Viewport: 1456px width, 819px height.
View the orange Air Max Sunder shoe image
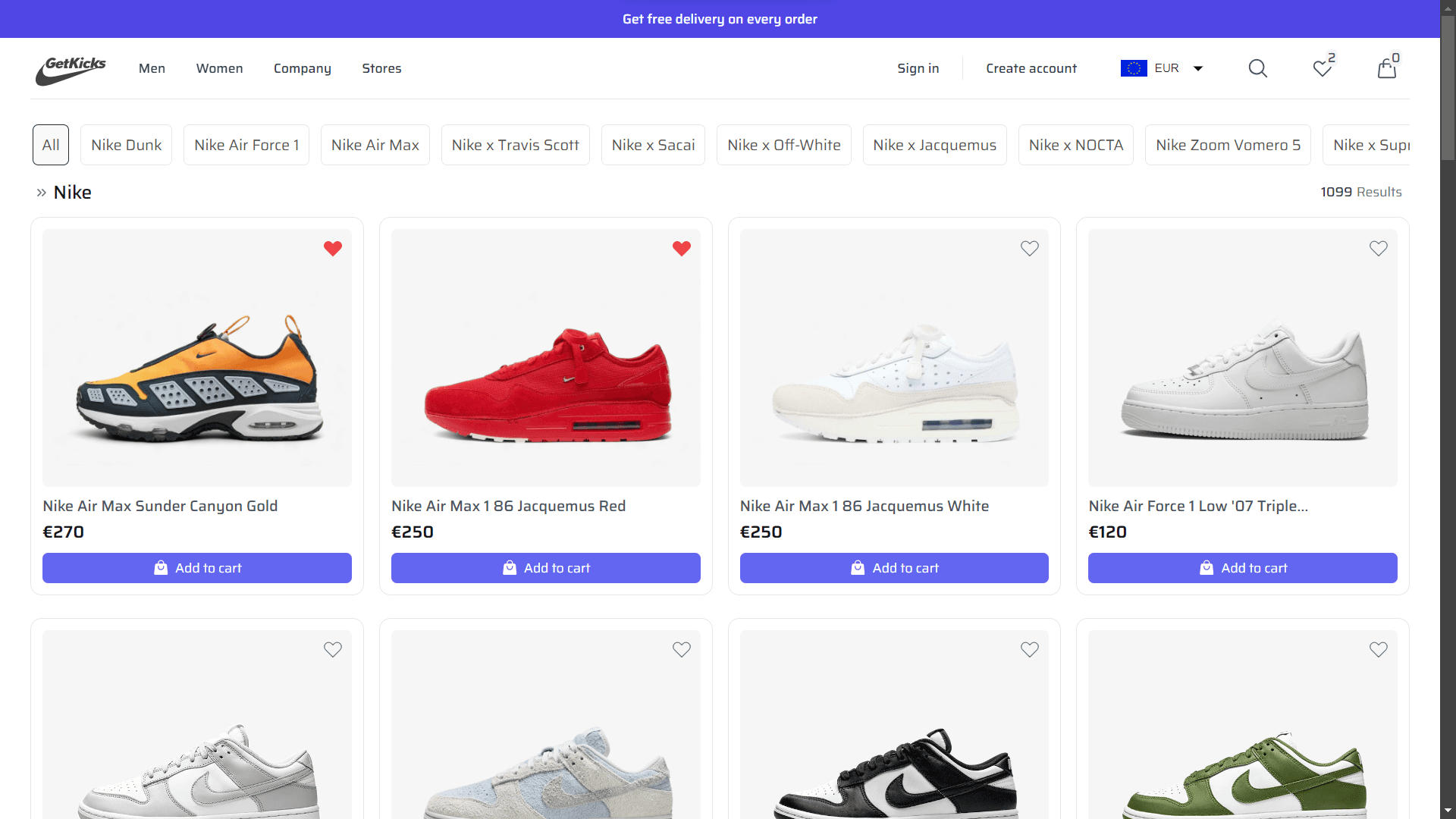pos(197,358)
